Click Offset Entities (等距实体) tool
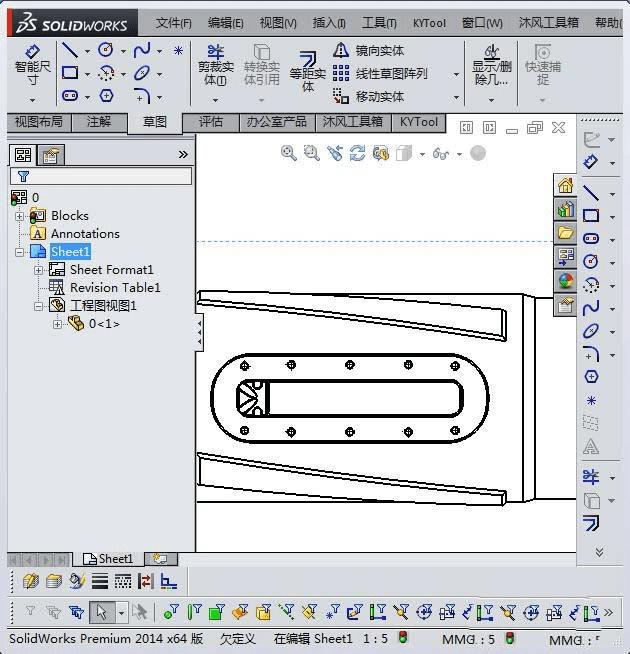Viewport: 630px width, 654px height. point(308,72)
